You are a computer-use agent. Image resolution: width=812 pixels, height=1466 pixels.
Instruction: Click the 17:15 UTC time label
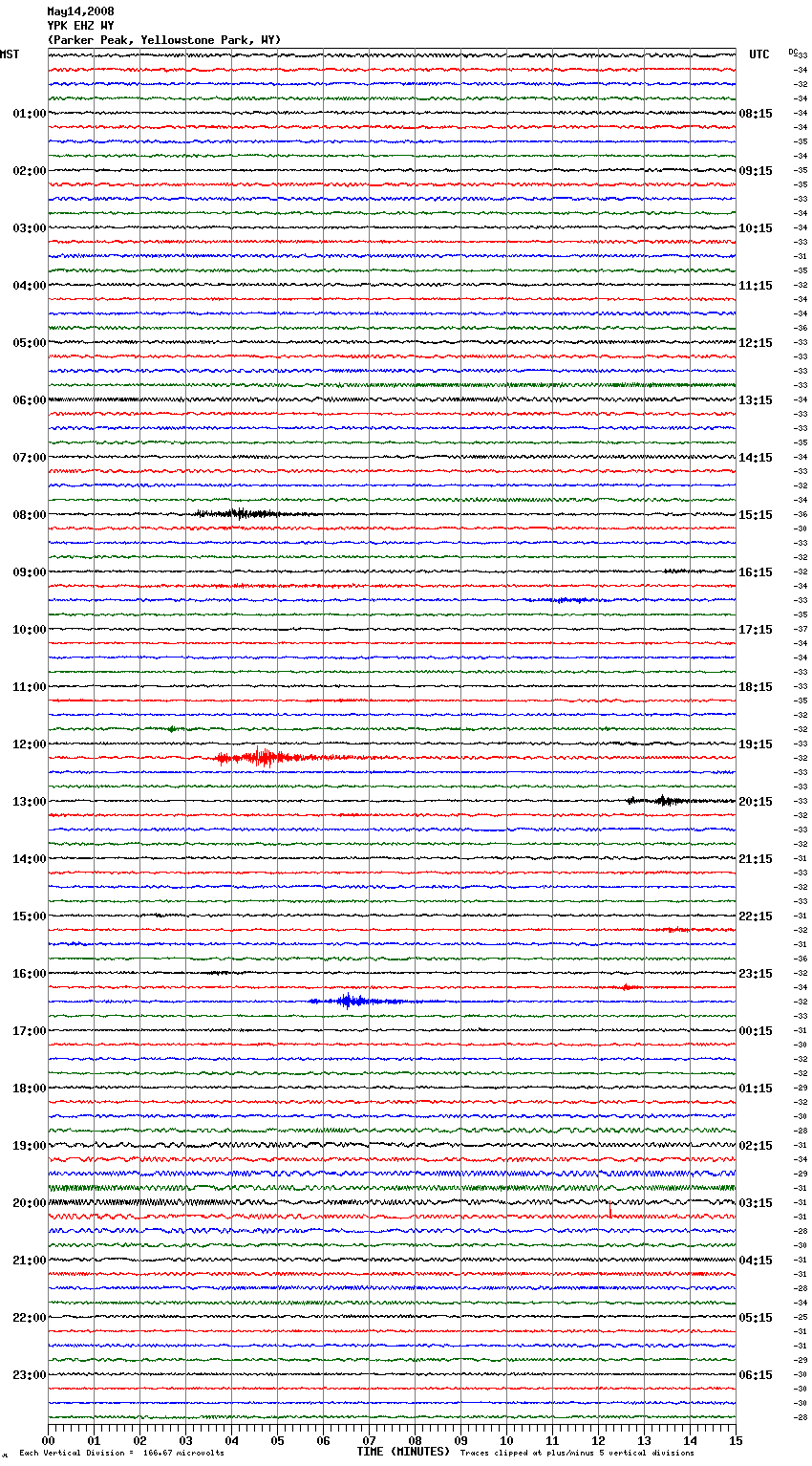pyautogui.click(x=756, y=630)
